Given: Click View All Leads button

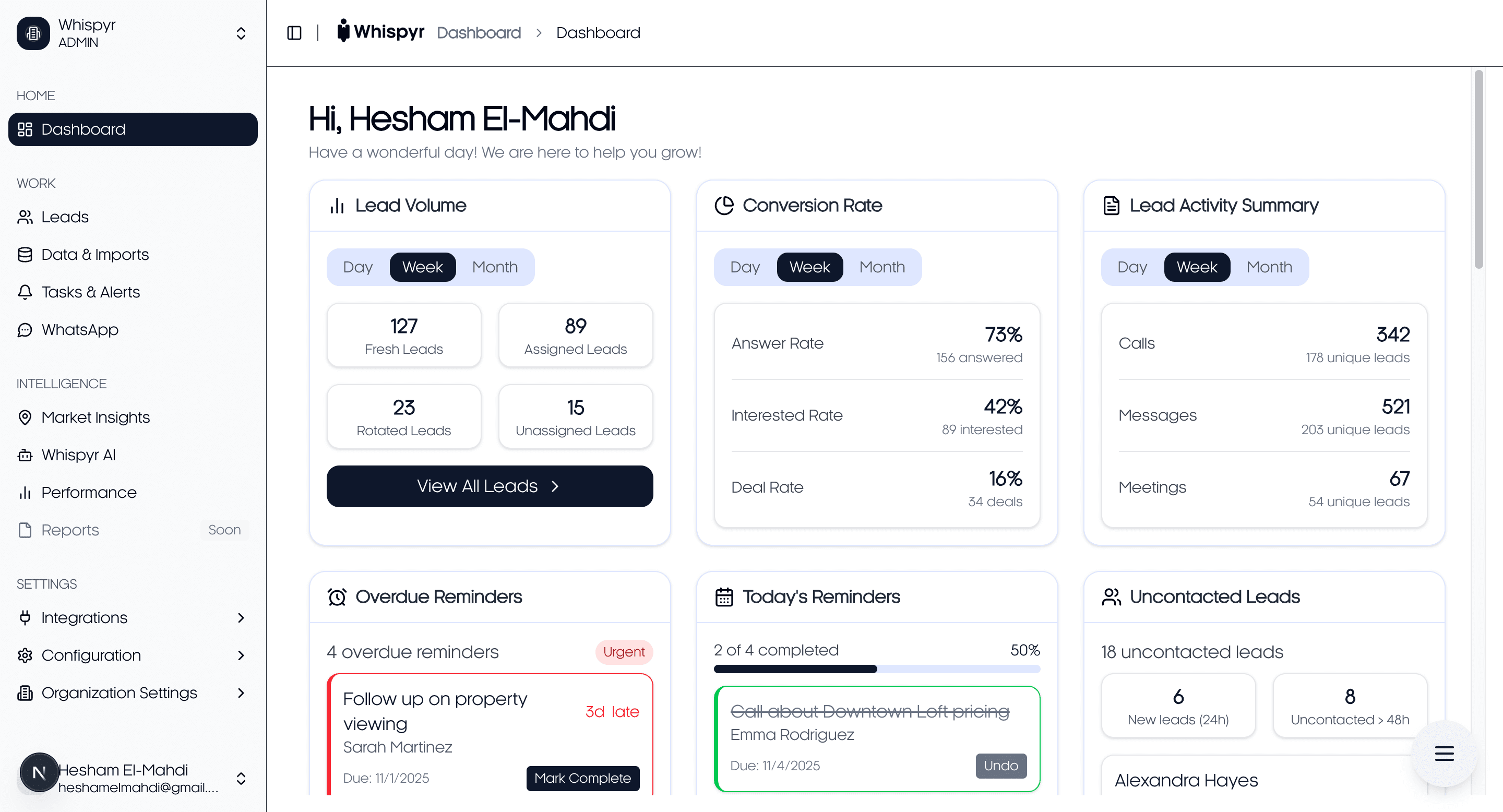Looking at the screenshot, I should (x=490, y=486).
